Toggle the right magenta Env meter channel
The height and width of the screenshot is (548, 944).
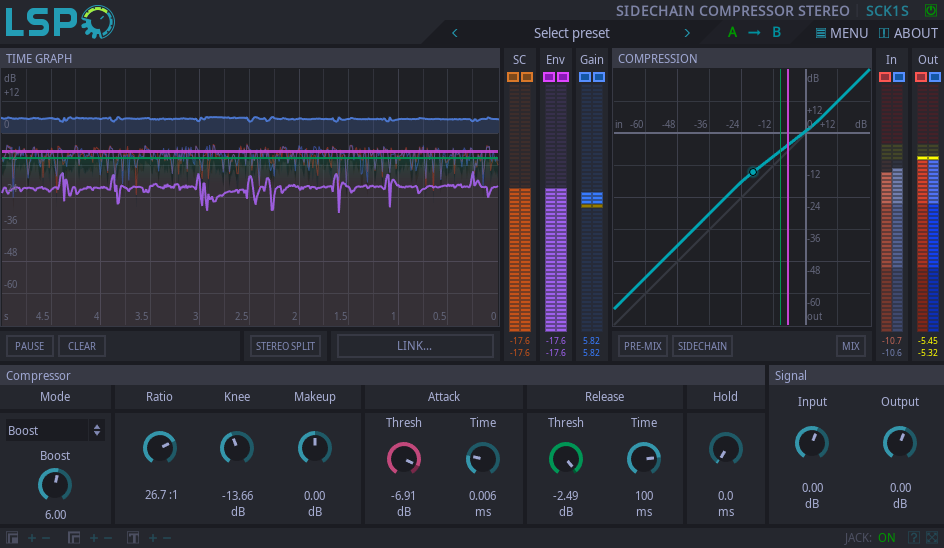pyautogui.click(x=563, y=77)
